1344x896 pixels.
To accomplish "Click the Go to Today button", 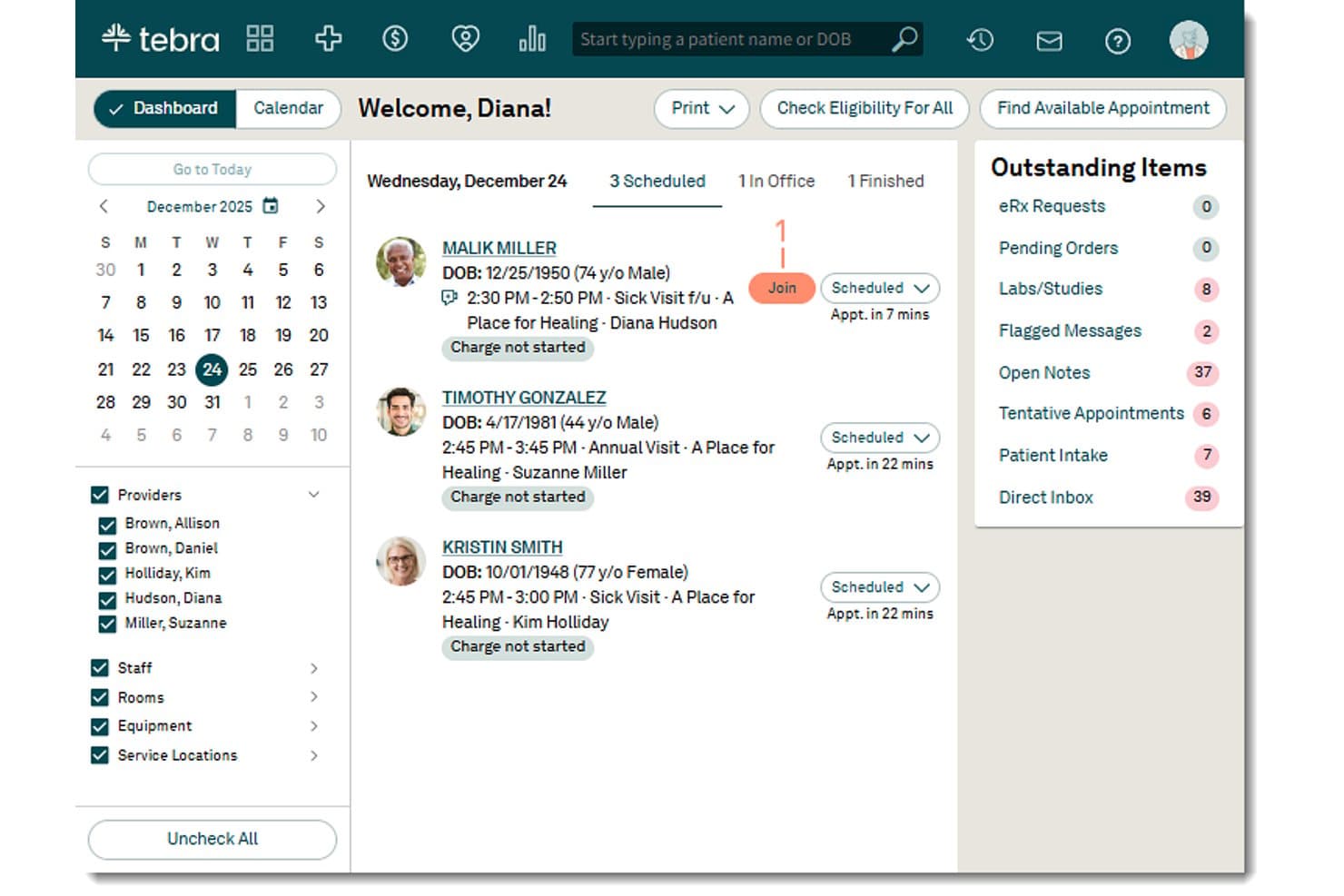I will 212,170.
